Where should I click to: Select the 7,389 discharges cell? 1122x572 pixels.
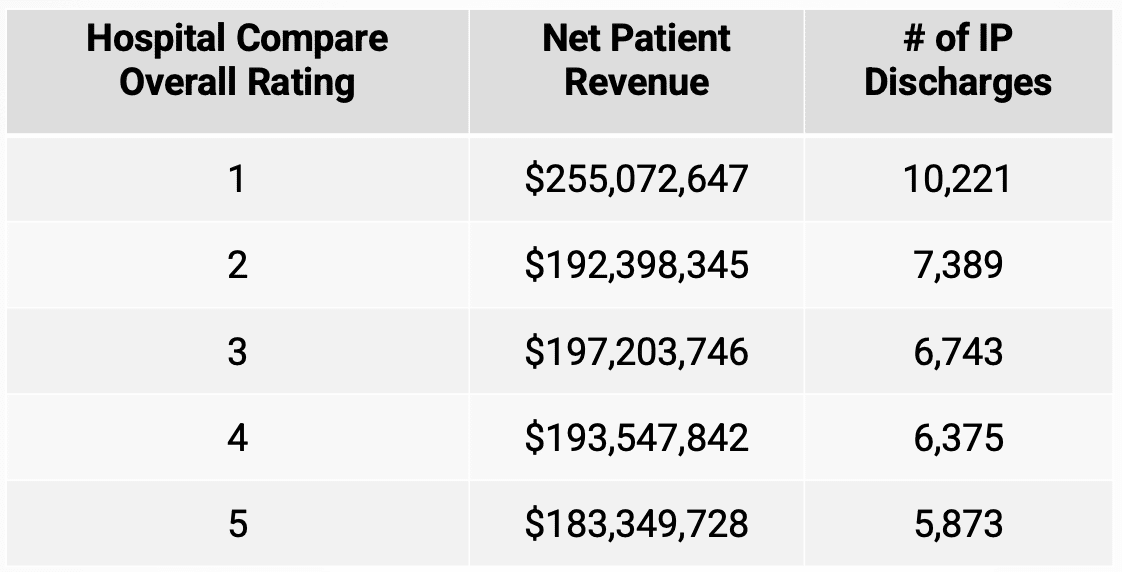point(957,266)
